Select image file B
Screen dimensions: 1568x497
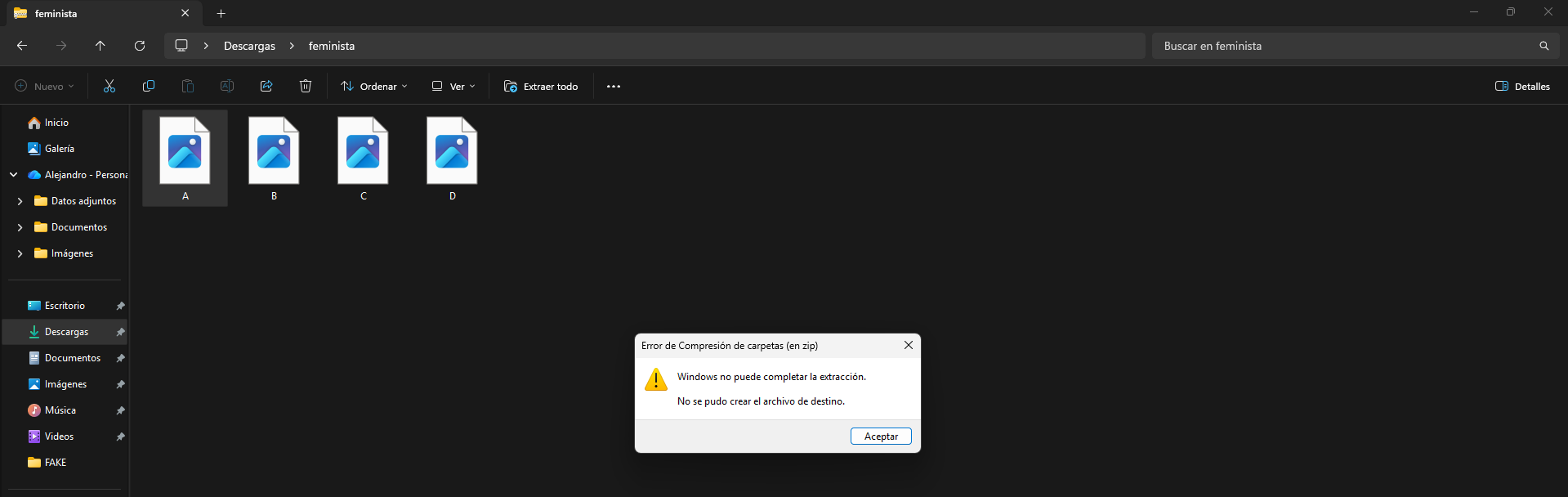[x=274, y=158]
